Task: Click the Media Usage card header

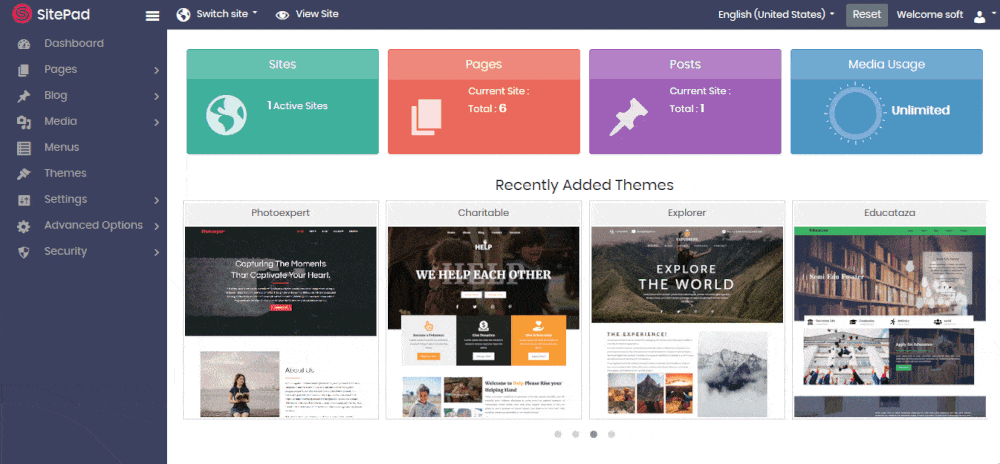Action: (x=886, y=64)
